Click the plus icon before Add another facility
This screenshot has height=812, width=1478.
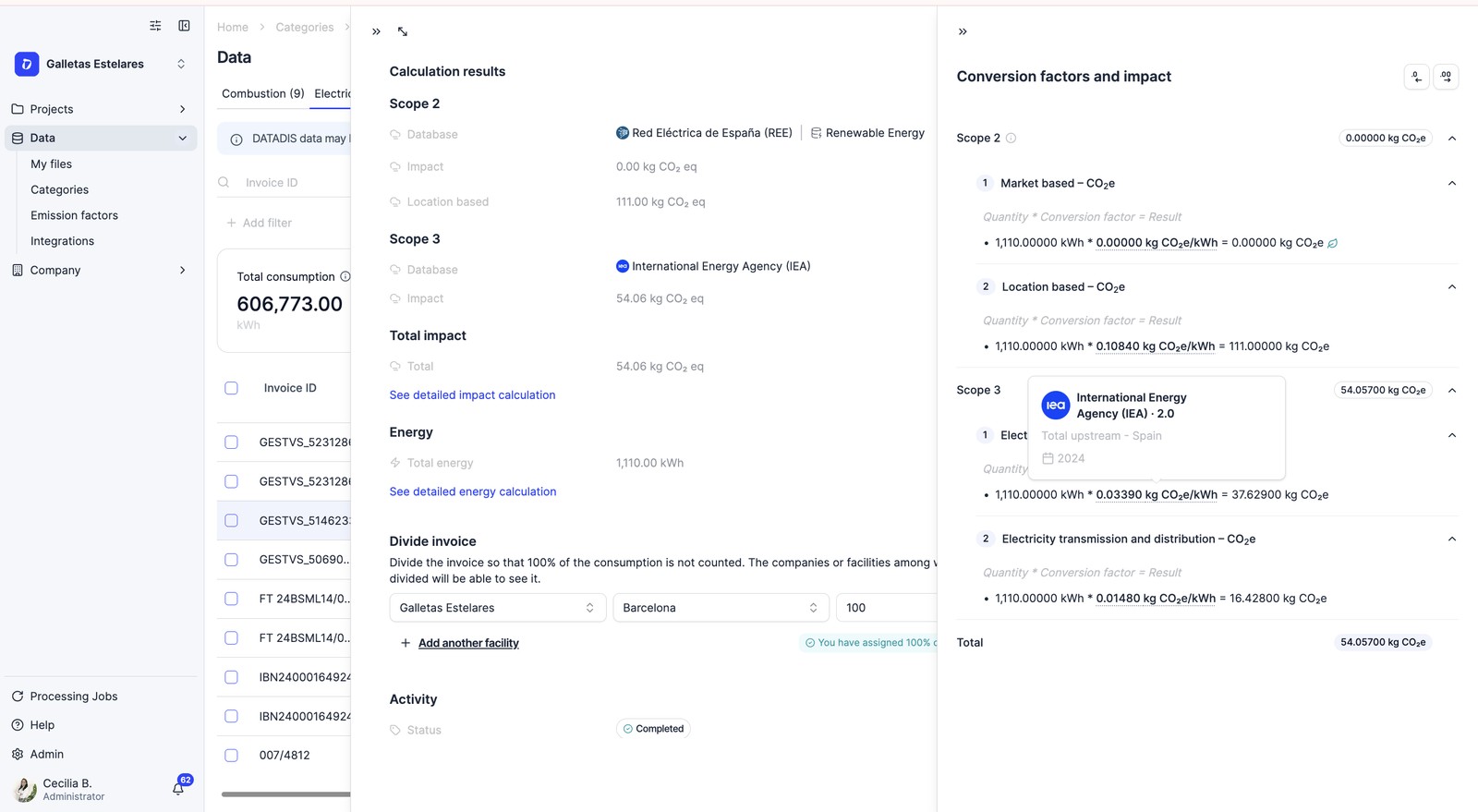[x=406, y=643]
